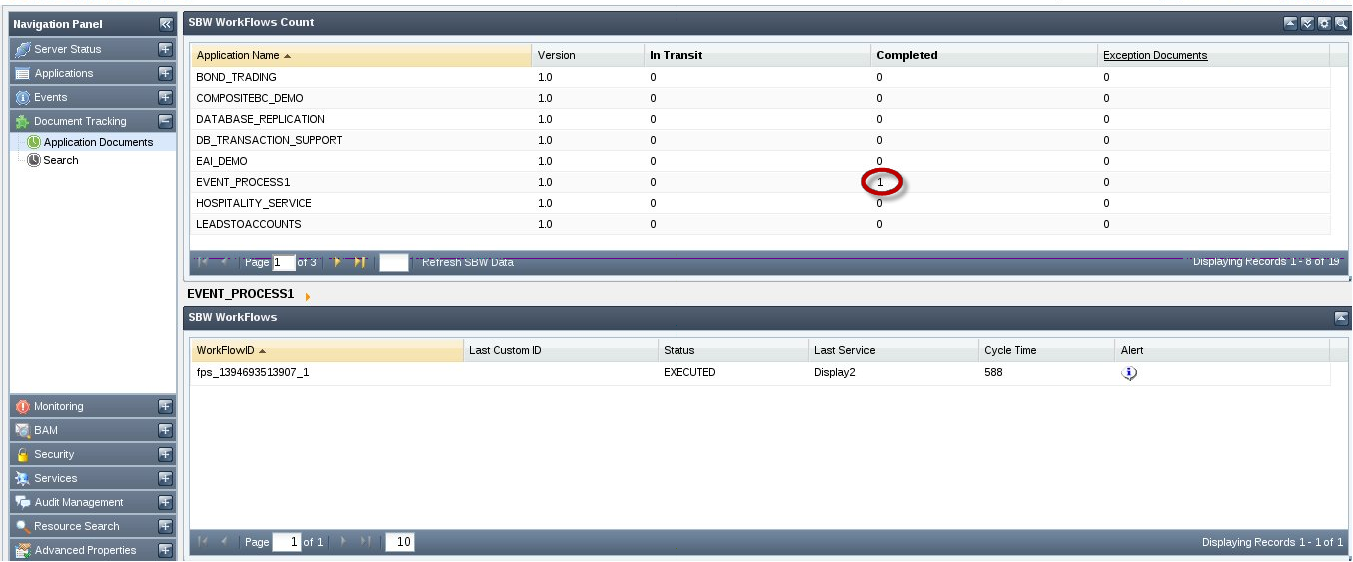Select Application Documents tree item
The image size is (1353, 562).
[x=98, y=142]
